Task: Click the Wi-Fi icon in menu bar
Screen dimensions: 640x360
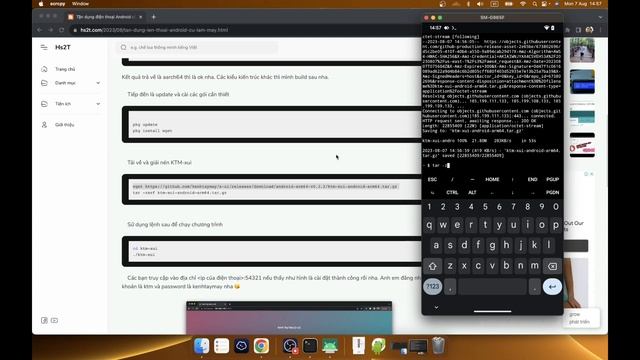Action: pyautogui.click(x=522, y=4)
